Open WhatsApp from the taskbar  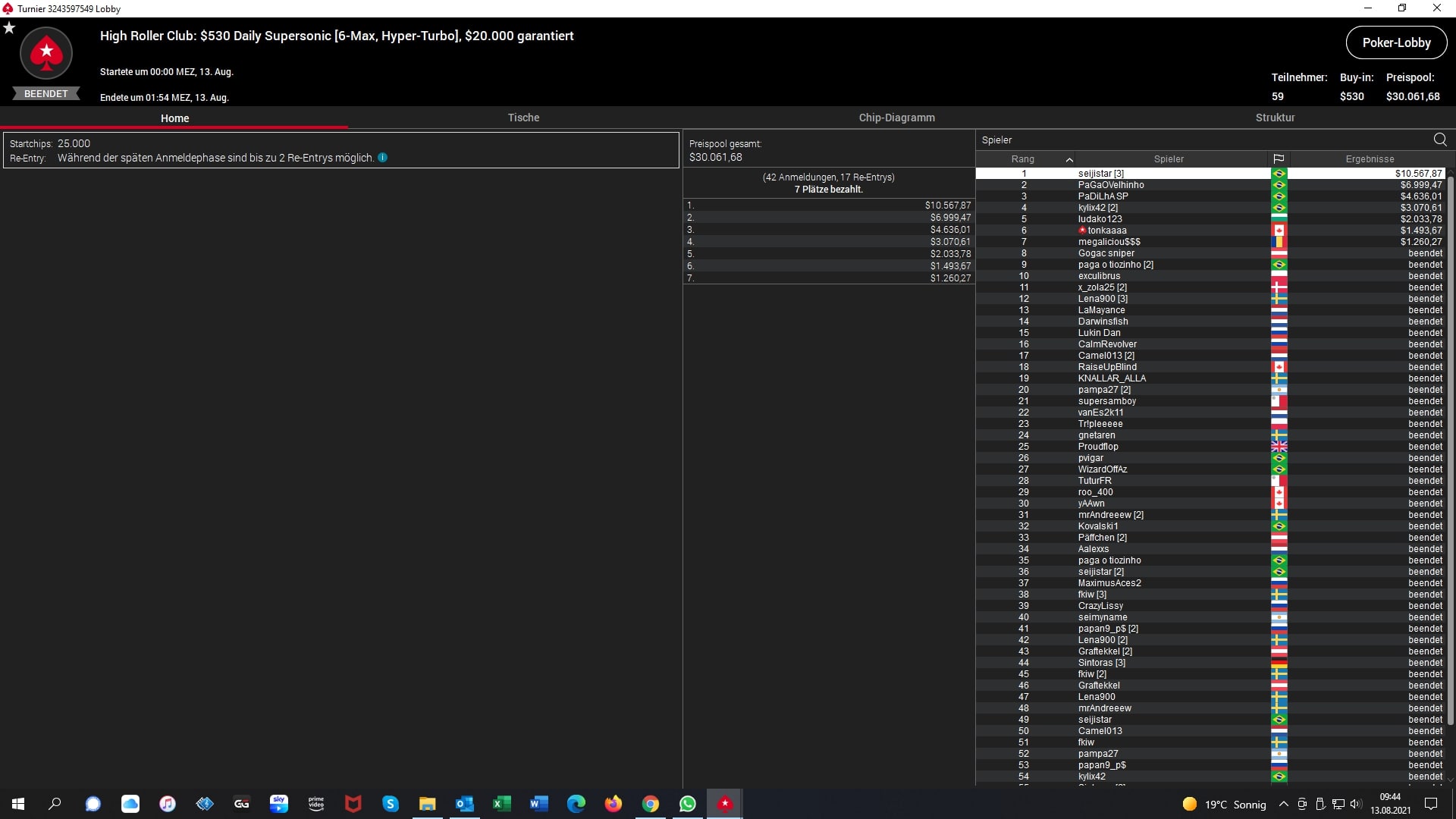pos(688,804)
